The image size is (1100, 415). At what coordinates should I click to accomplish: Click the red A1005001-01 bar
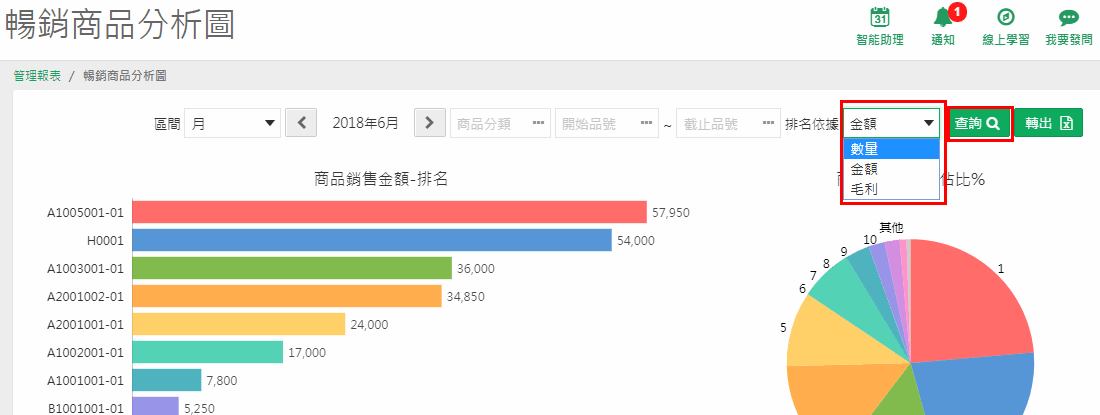389,212
